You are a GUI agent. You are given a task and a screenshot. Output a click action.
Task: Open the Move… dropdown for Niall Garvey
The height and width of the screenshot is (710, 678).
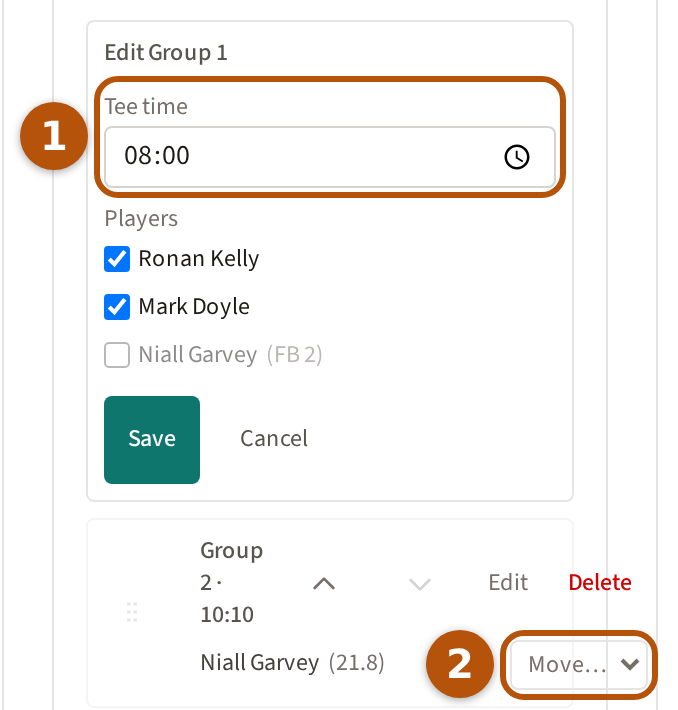579,664
